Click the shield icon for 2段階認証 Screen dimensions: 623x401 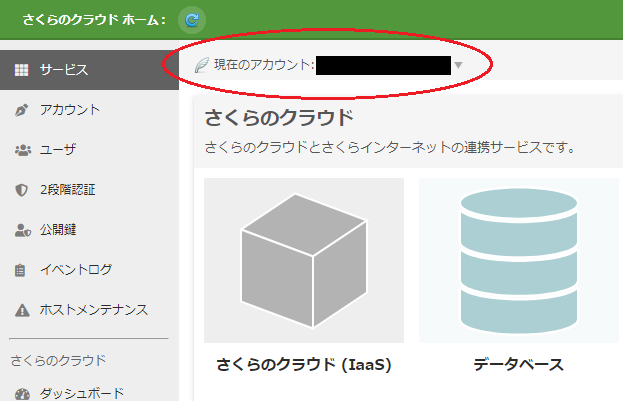coord(20,190)
